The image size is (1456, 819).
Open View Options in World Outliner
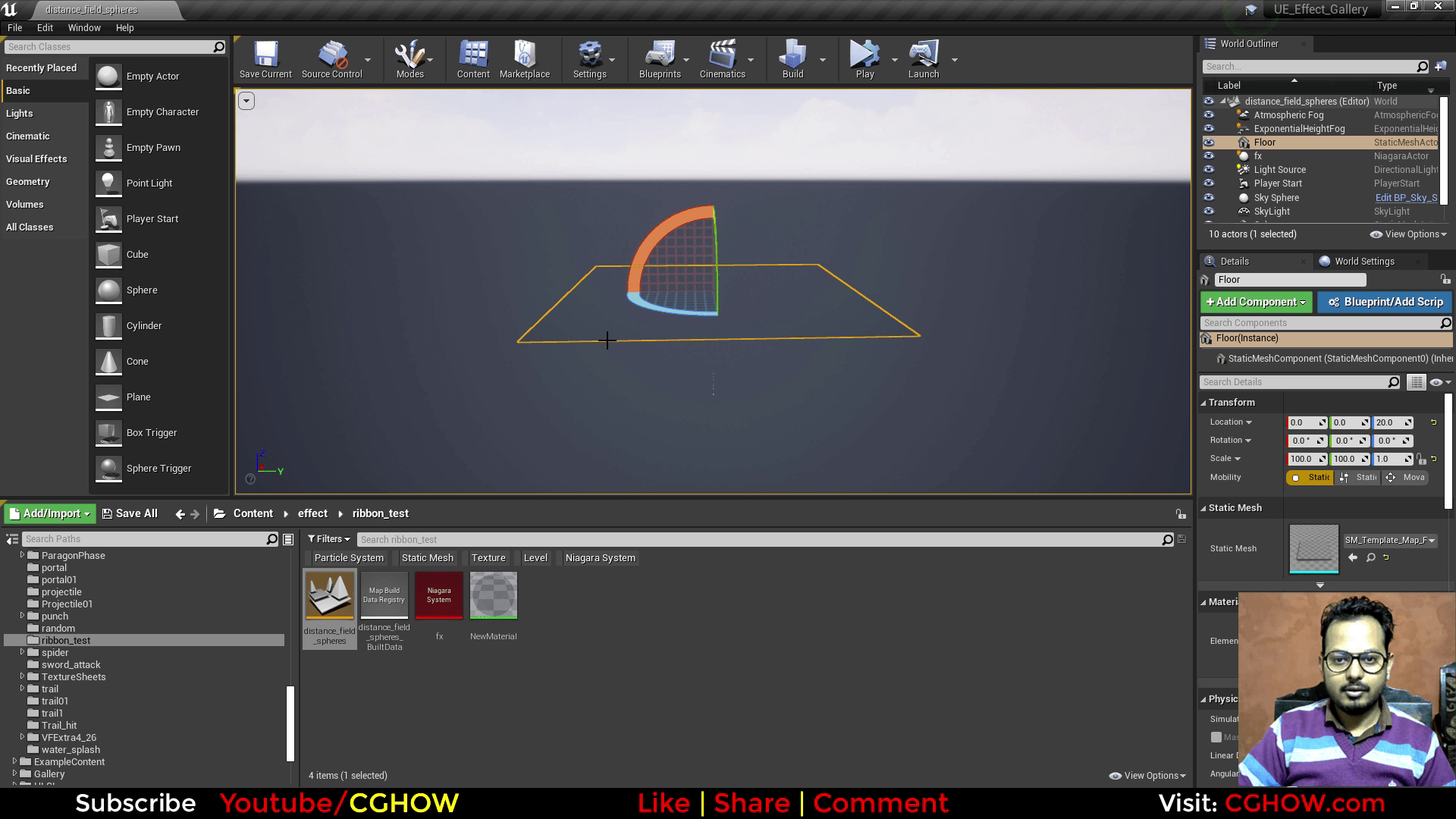click(x=1407, y=234)
